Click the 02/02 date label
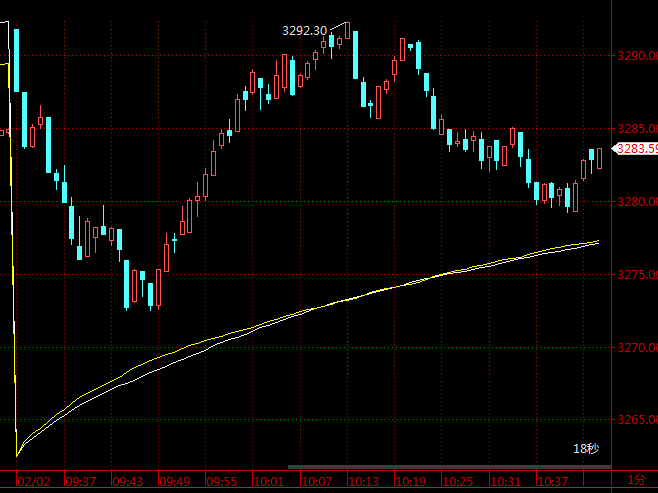The width and height of the screenshot is (658, 493). [33, 481]
